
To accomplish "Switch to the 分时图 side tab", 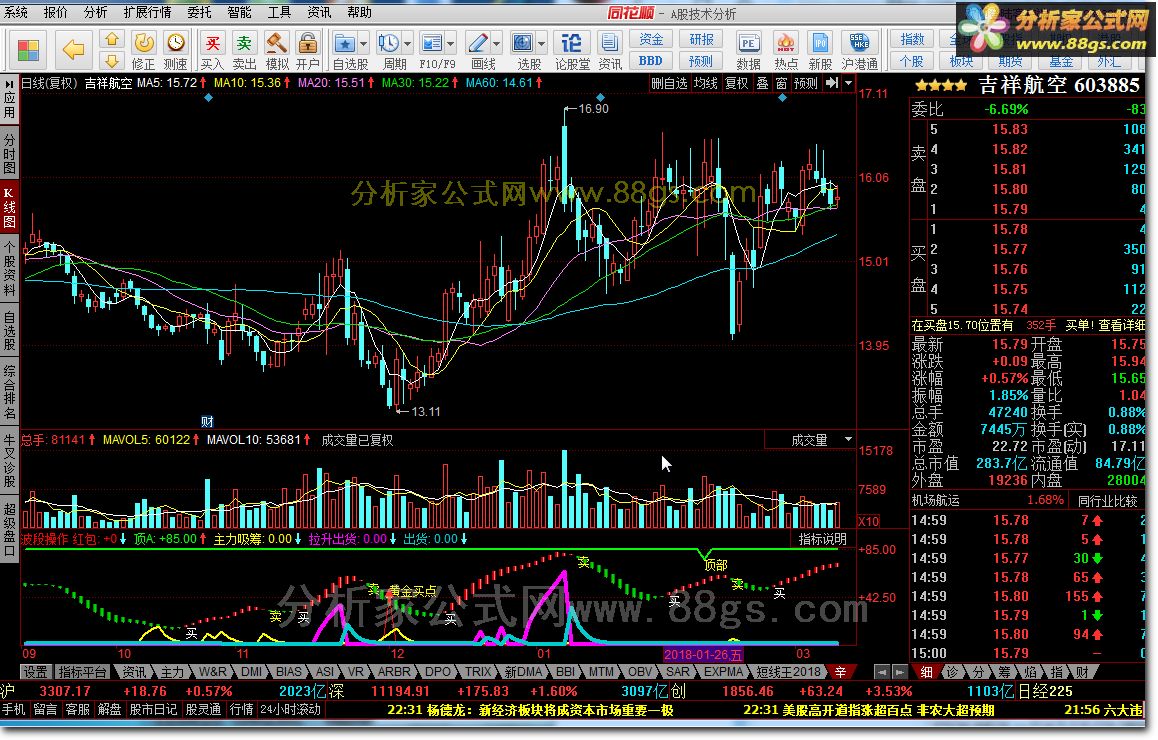I will coord(10,154).
